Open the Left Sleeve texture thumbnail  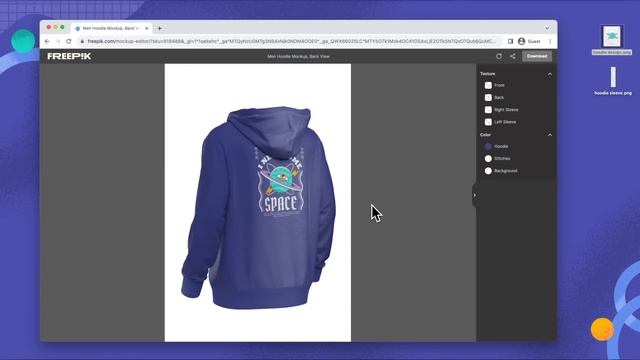[x=488, y=122]
